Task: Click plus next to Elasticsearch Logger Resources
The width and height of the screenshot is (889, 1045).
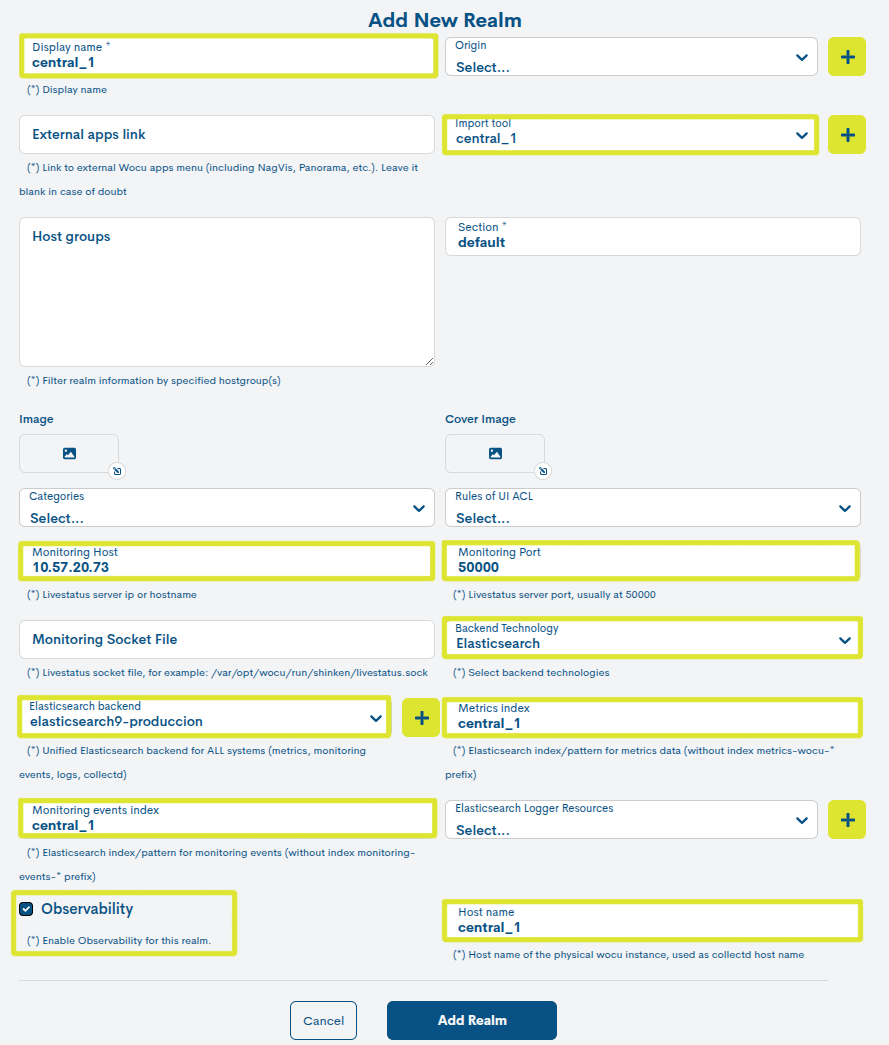Action: (846, 820)
